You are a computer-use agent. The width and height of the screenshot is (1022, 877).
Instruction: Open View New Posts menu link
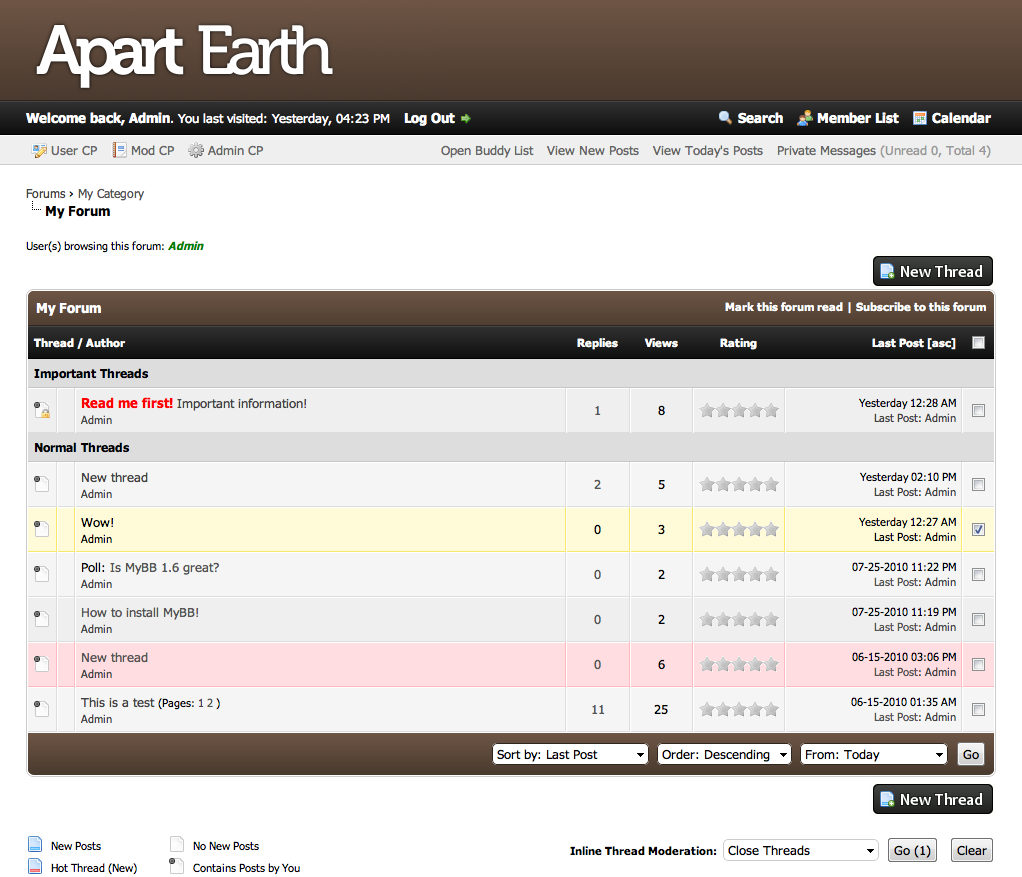coord(592,151)
